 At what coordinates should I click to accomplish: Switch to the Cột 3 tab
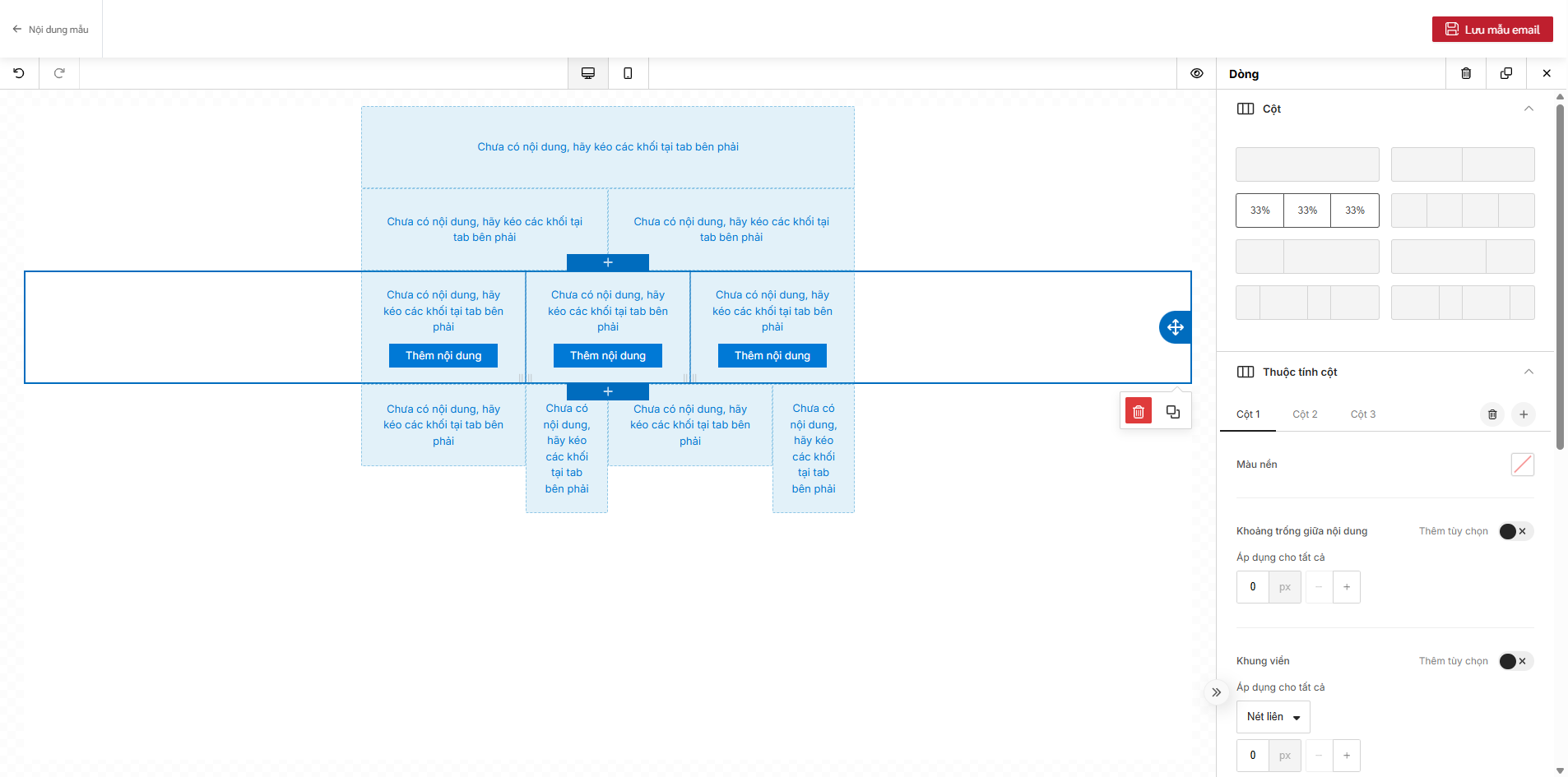[x=1362, y=414]
